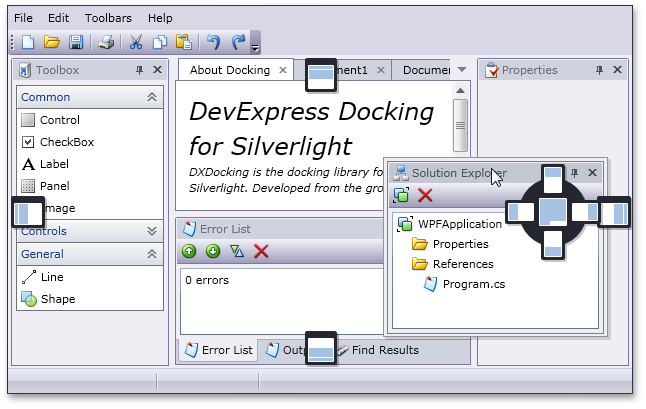
Task: Pin toggle for the Solution Explorer panel
Action: click(x=574, y=173)
